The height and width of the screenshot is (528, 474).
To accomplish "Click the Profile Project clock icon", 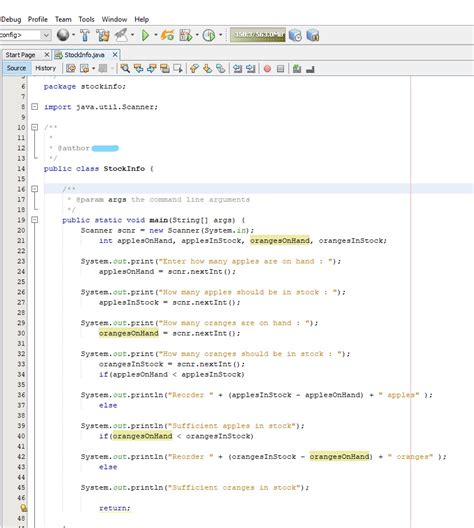I will (209, 35).
